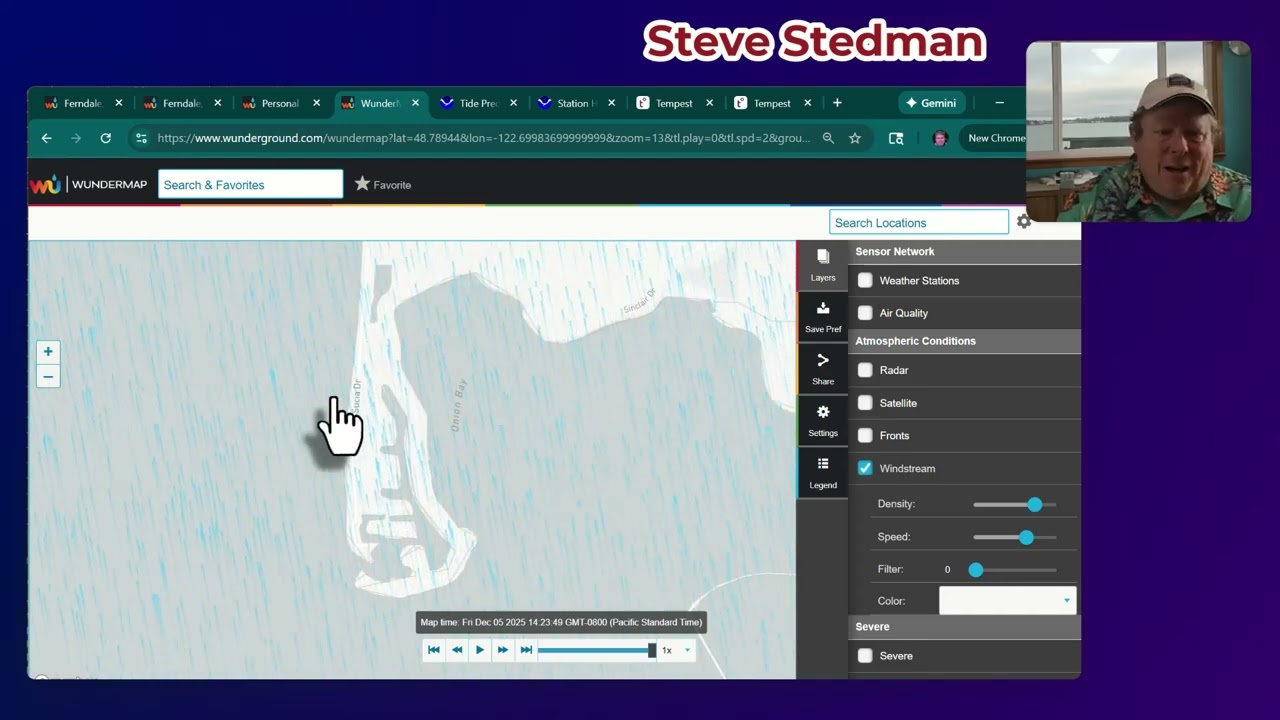
Task: Open the Settings gear in map sidebar
Action: pos(823,421)
